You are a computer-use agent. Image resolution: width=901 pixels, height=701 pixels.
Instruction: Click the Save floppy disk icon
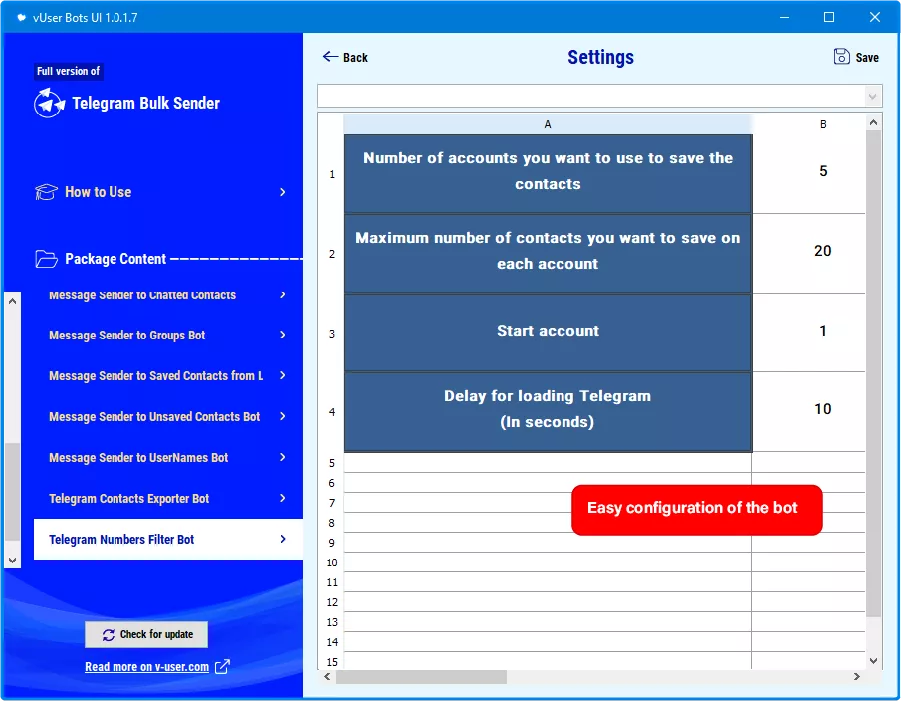tap(841, 56)
